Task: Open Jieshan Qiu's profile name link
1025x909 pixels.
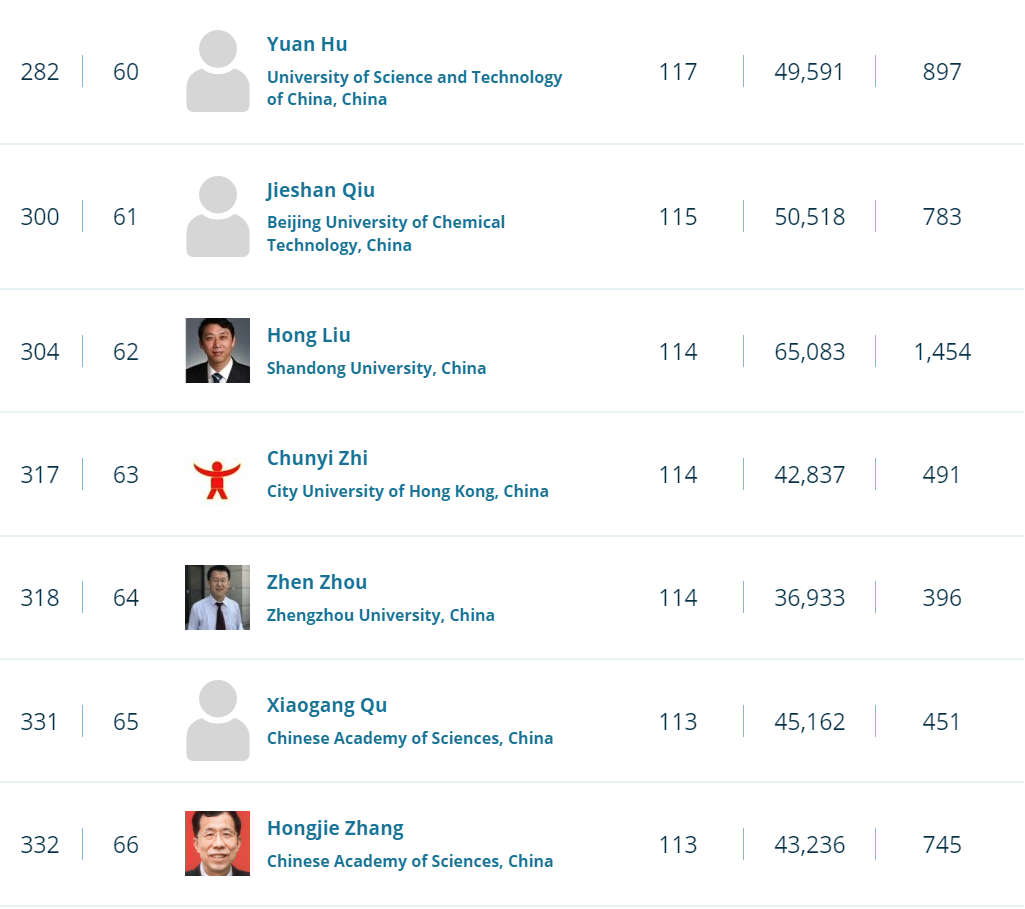Action: click(x=321, y=190)
